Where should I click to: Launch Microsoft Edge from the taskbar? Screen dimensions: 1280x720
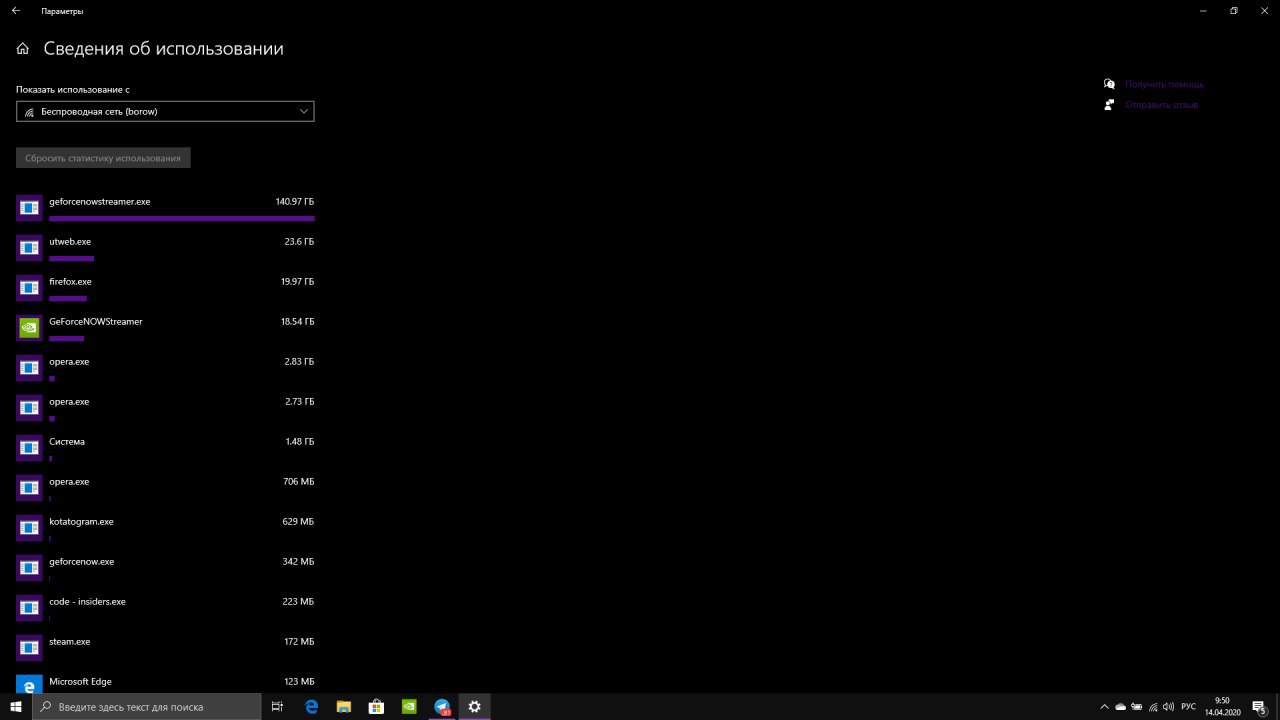coord(311,706)
